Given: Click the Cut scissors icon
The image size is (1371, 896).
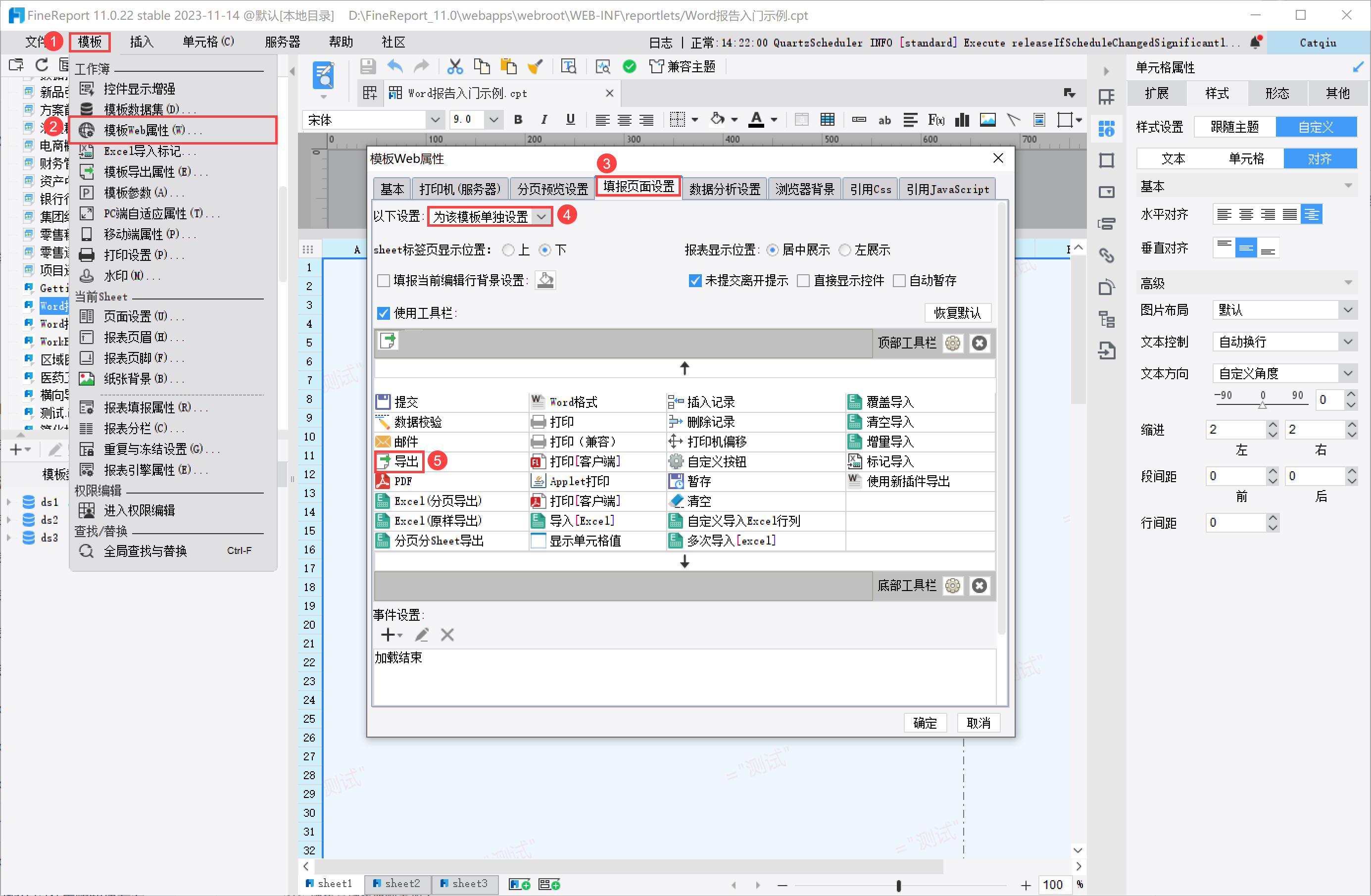Looking at the screenshot, I should click(x=455, y=67).
